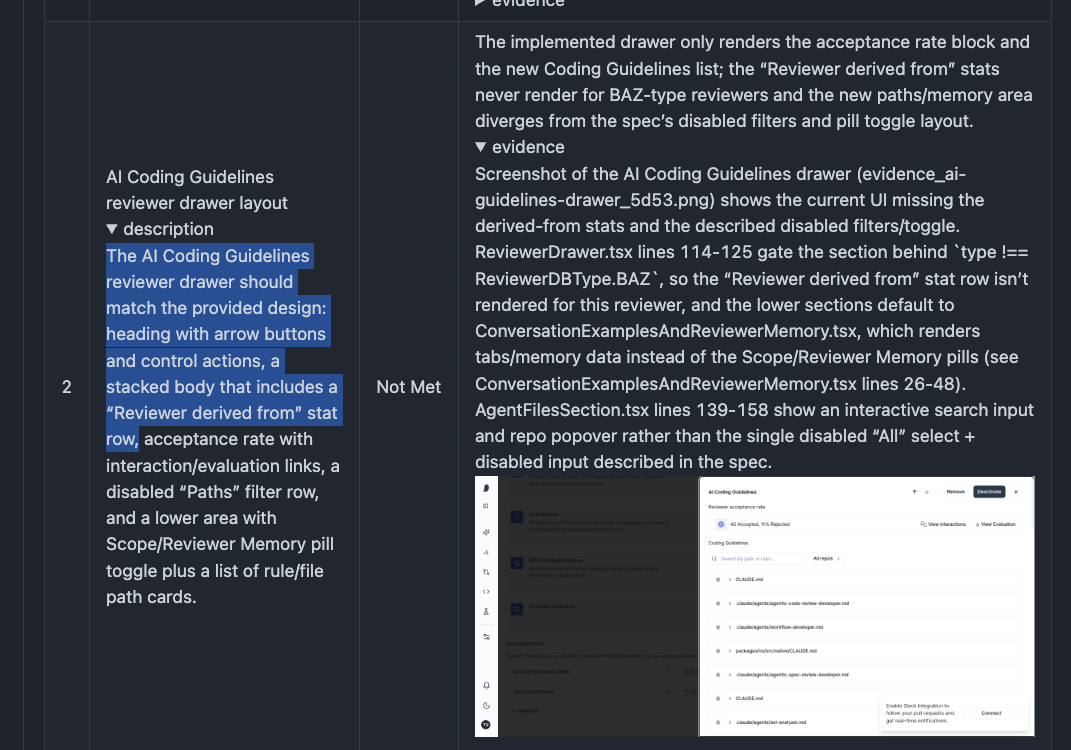
Task: Open the AI Coding Guidelines drawer screenshot thumbnail
Action: pos(754,606)
